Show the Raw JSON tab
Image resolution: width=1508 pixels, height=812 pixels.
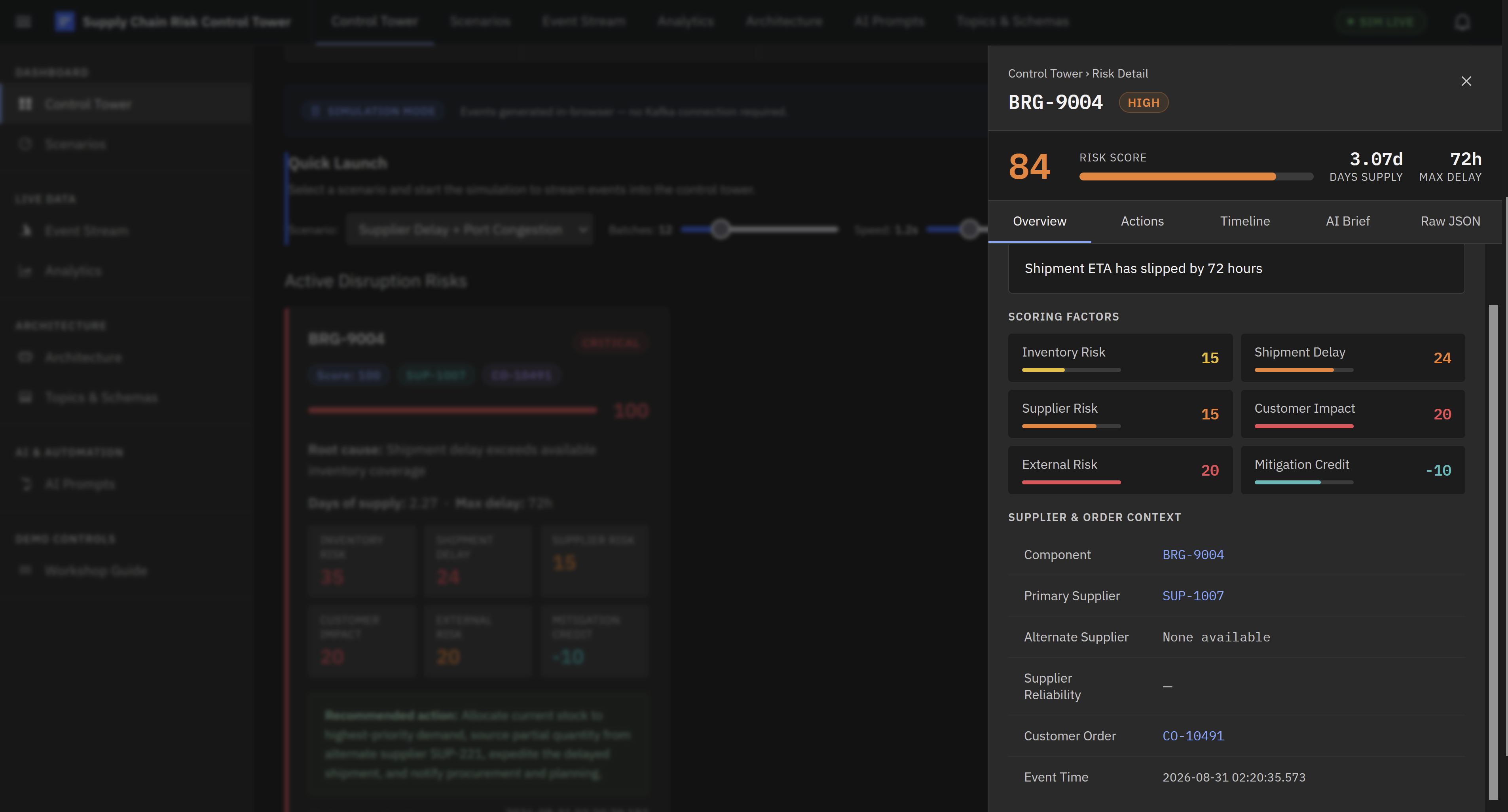(x=1450, y=221)
